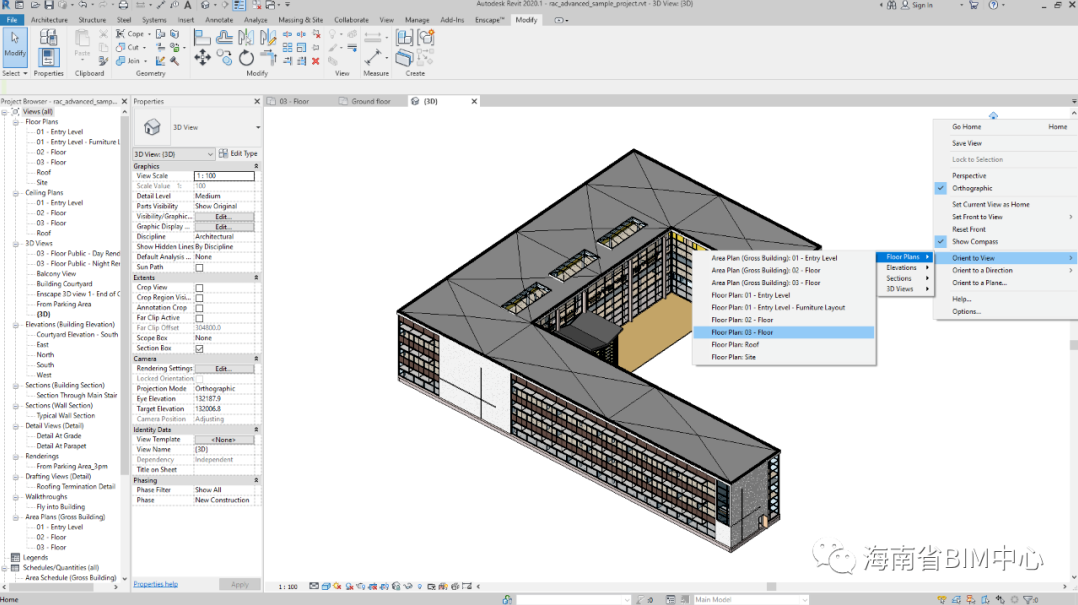This screenshot has height=605, width=1078.
Task: Click the Align tool icon
Action: tap(202, 38)
